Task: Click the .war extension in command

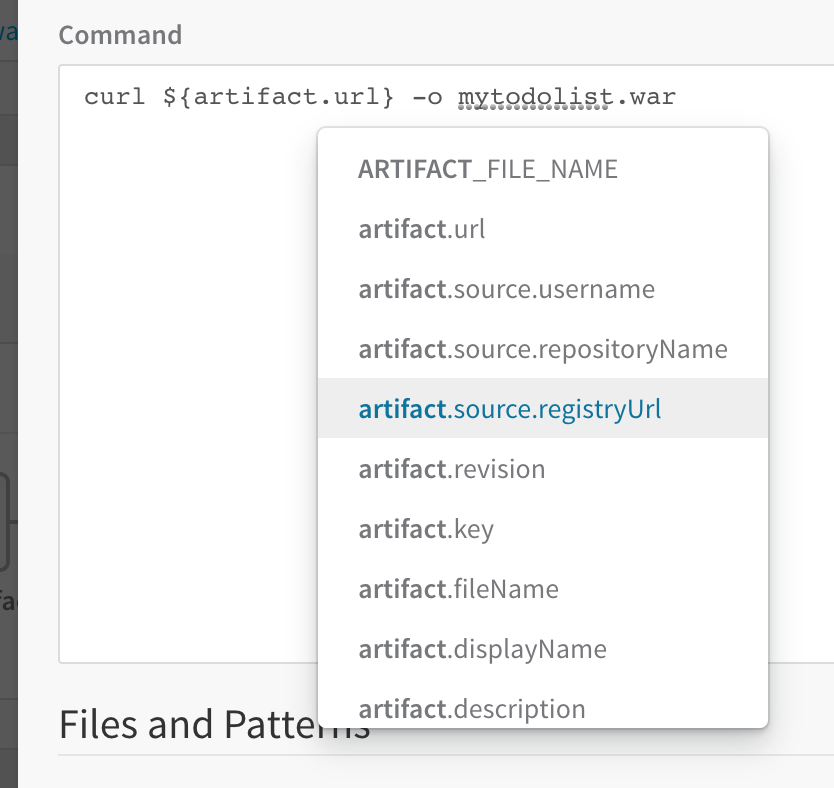Action: pos(647,97)
